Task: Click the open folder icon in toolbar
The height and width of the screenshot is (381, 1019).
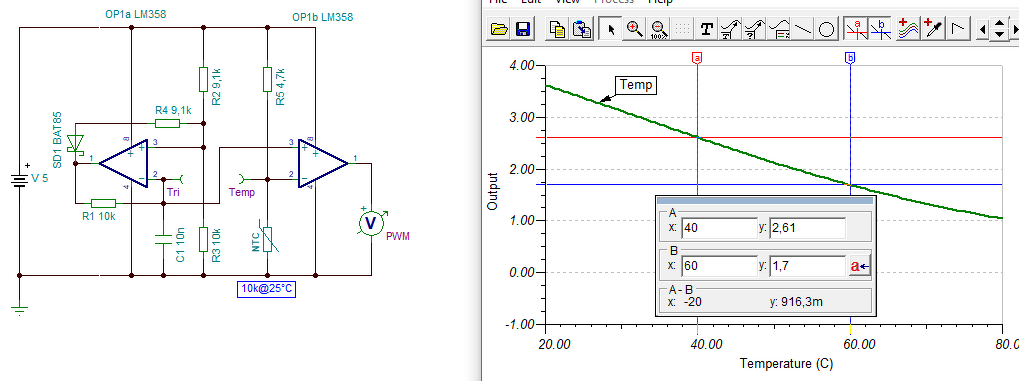Action: pos(499,29)
